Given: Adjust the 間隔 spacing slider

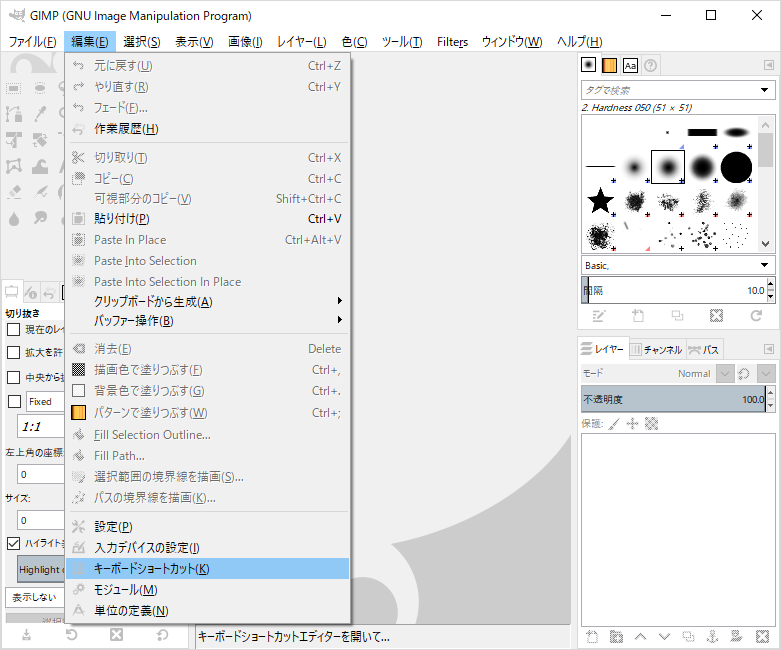Looking at the screenshot, I should 673,290.
